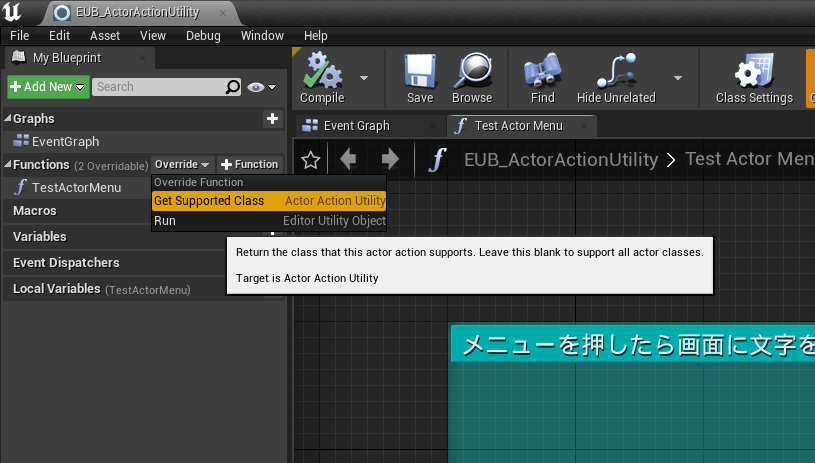This screenshot has height=463, width=815.
Task: Collapse the Functions section
Action: pyautogui.click(x=8, y=165)
